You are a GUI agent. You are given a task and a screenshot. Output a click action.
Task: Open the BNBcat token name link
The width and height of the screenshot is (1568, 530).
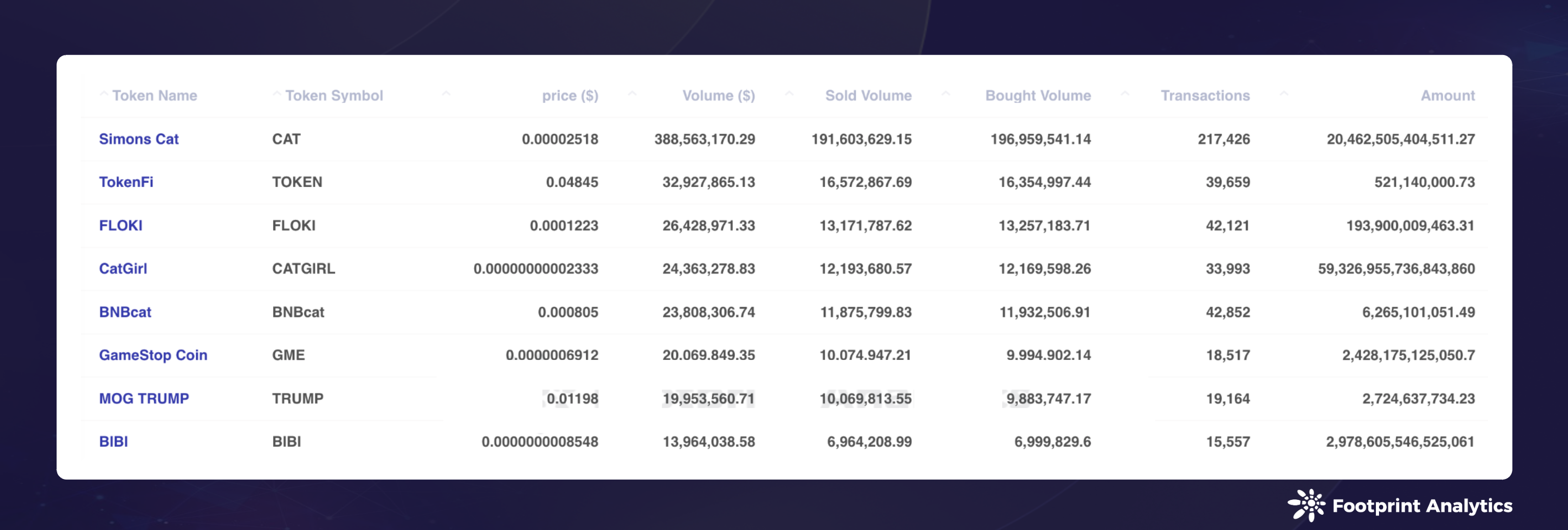[125, 312]
